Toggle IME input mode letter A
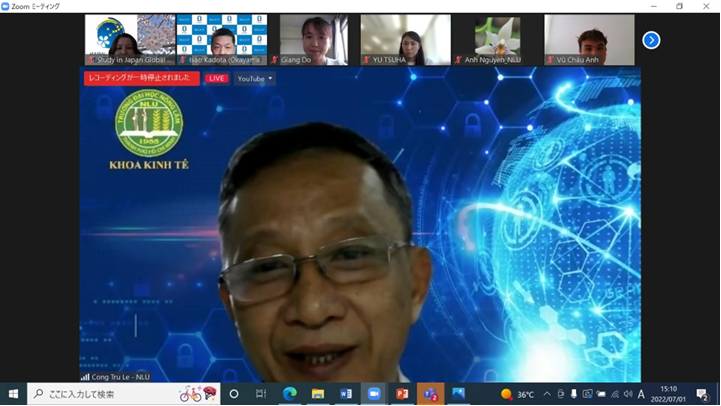This screenshot has height=406, width=721. click(641, 394)
